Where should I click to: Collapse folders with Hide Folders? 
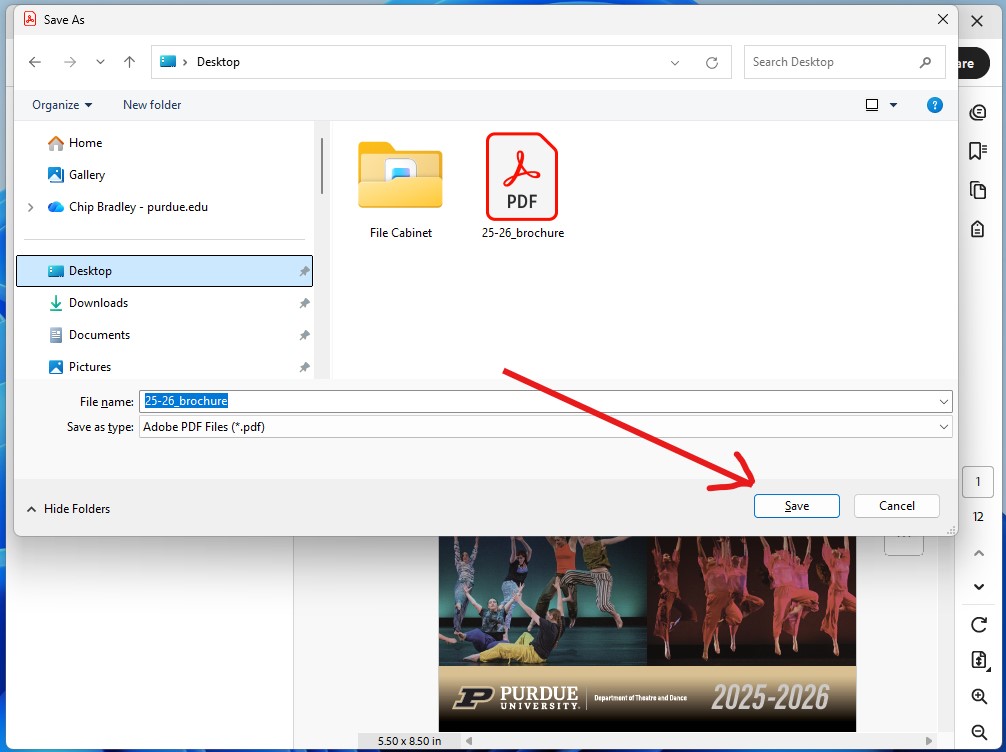(68, 509)
